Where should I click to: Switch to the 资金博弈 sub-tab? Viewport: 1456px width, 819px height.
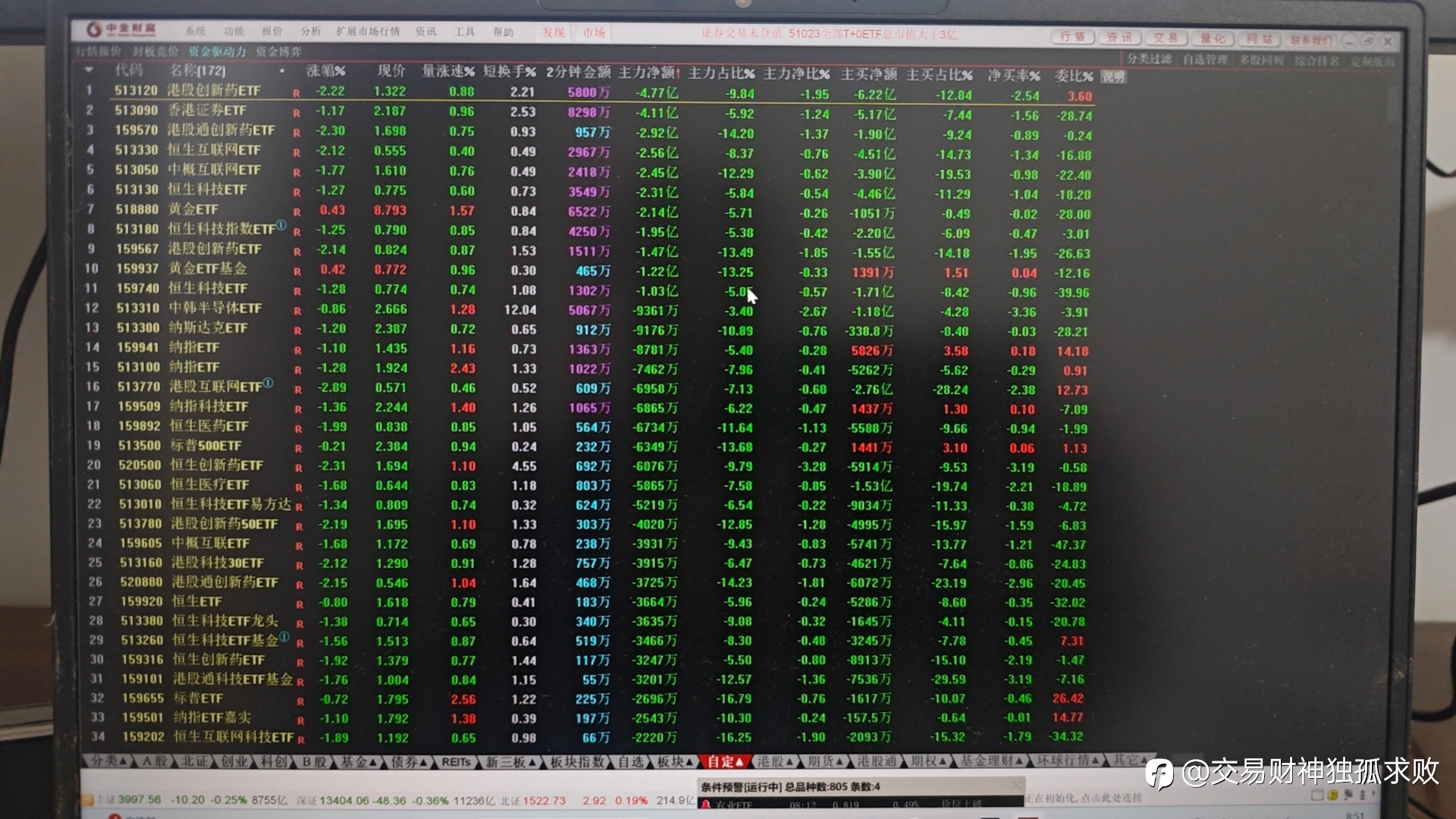tap(278, 52)
